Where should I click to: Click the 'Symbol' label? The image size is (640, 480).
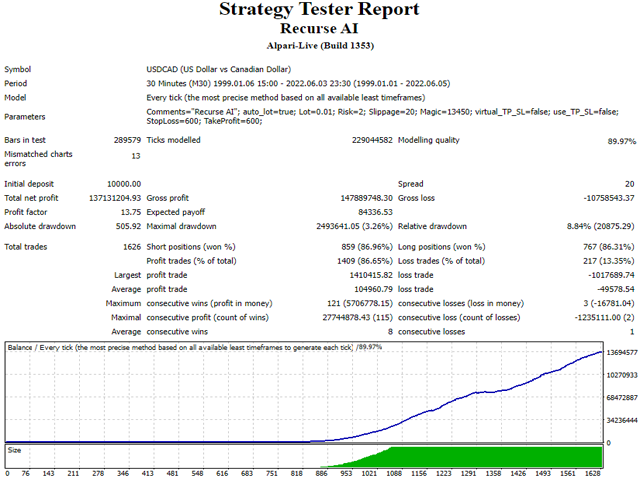pos(18,69)
